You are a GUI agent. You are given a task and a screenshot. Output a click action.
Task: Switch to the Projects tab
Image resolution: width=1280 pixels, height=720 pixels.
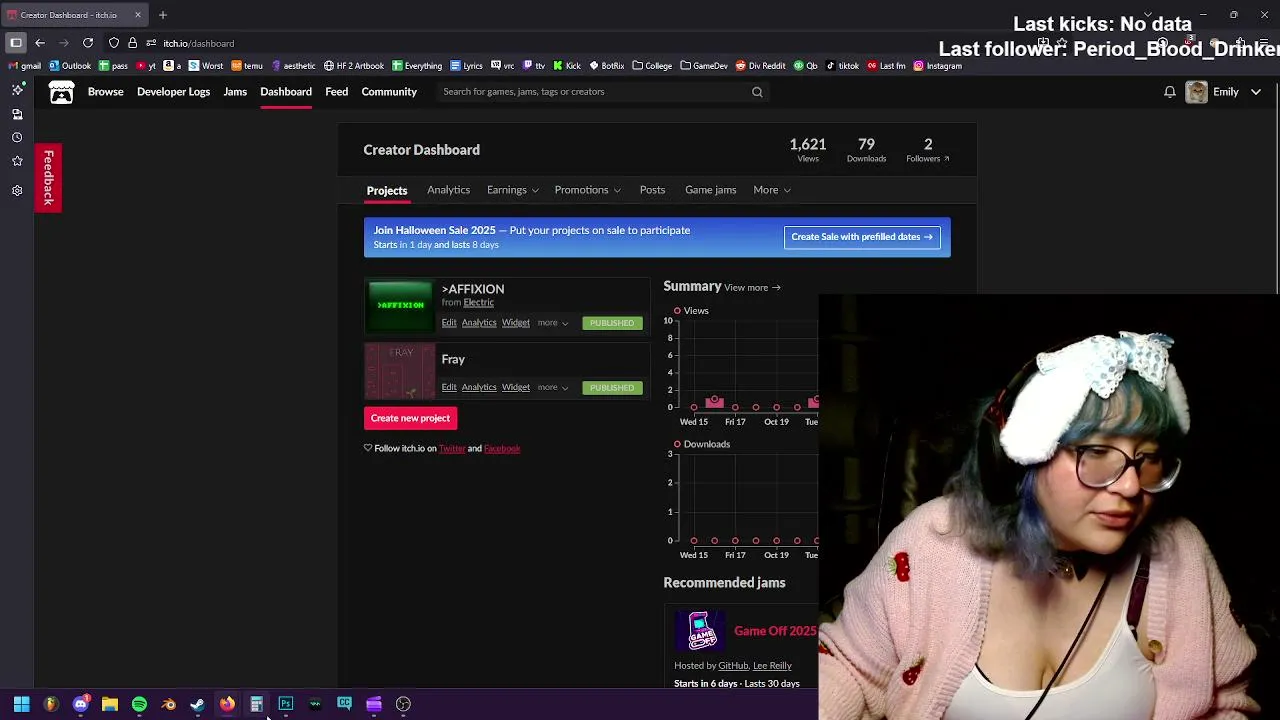pyautogui.click(x=387, y=190)
